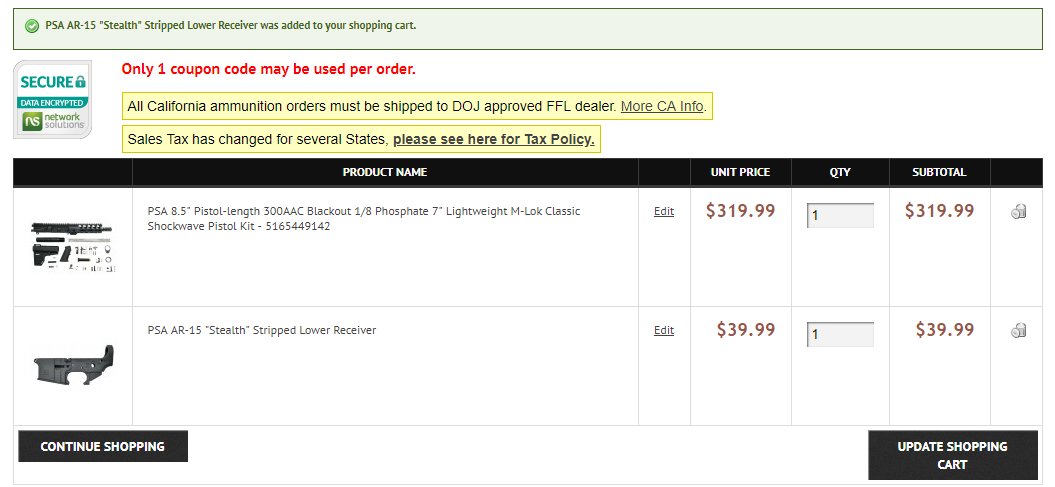This screenshot has width=1055, height=487.
Task: Open the PSA 8.5" Pistol Kit product name
Action: pos(363,219)
